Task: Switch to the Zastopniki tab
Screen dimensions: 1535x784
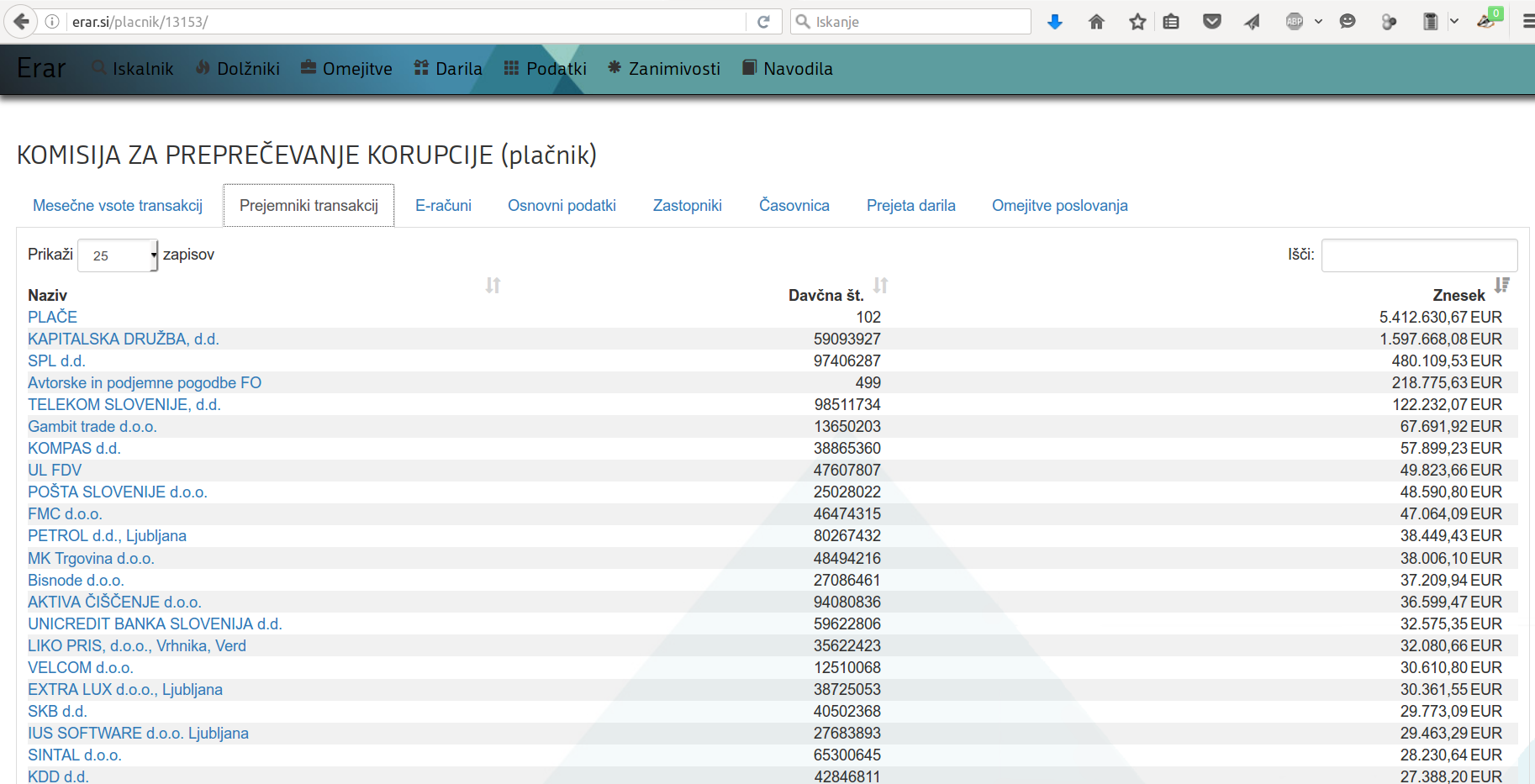Action: click(x=687, y=206)
